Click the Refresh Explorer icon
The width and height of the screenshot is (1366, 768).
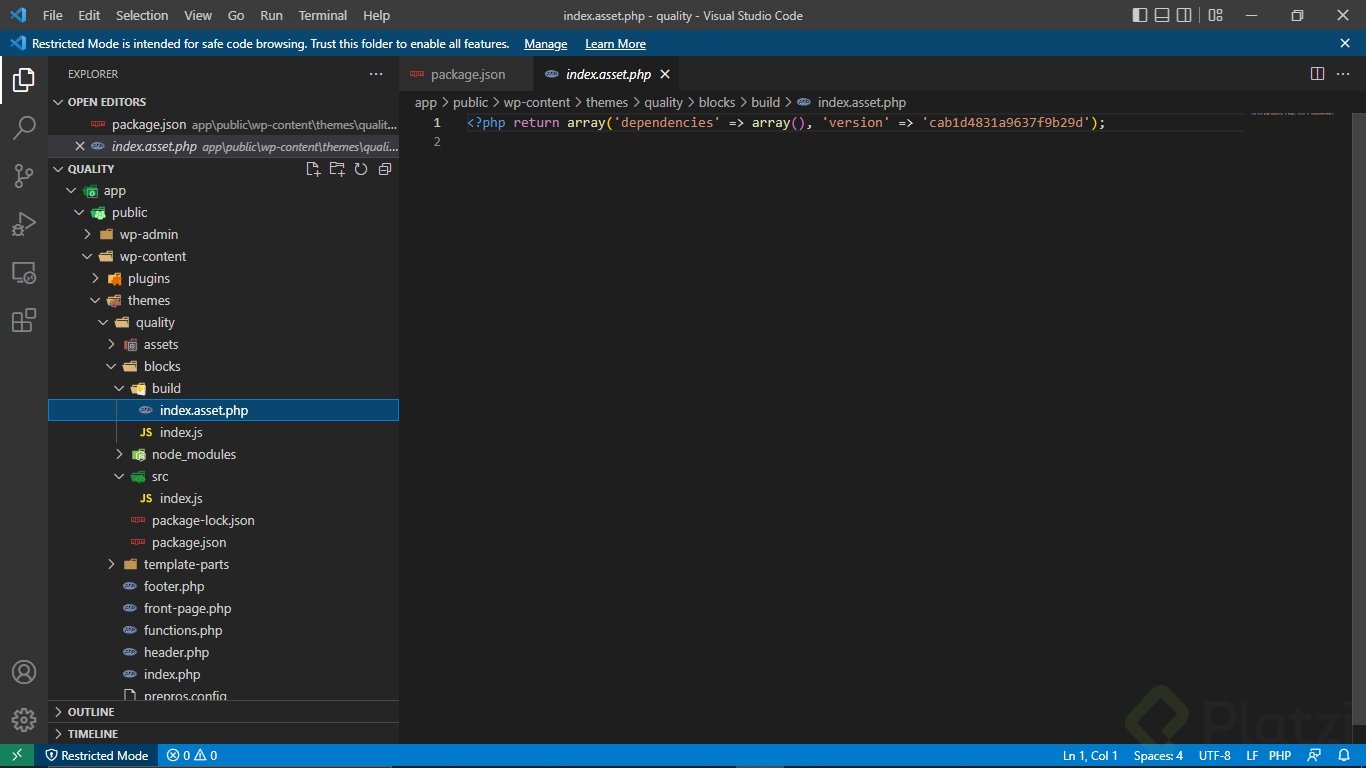pyautogui.click(x=361, y=169)
